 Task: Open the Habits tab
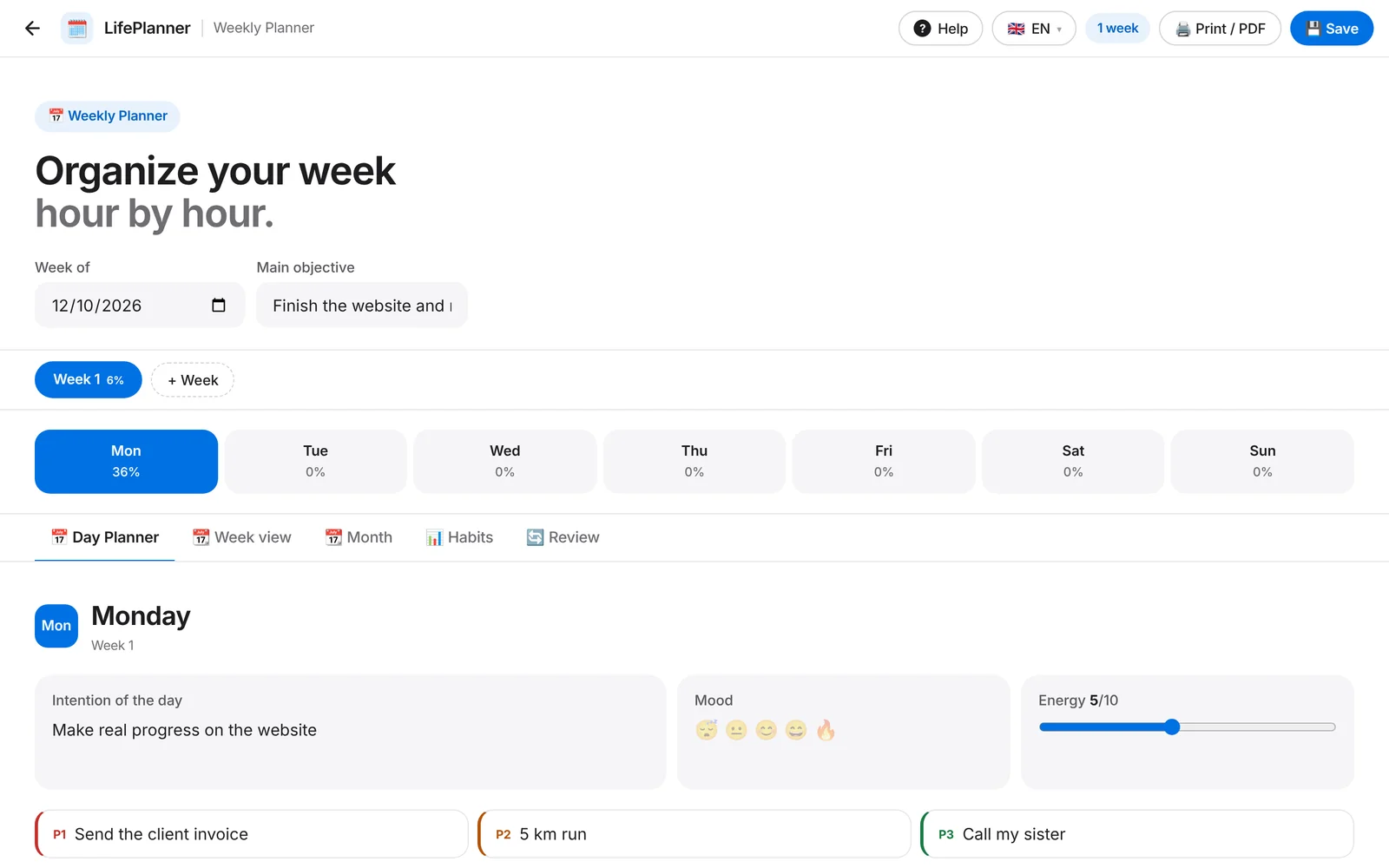pyautogui.click(x=459, y=537)
